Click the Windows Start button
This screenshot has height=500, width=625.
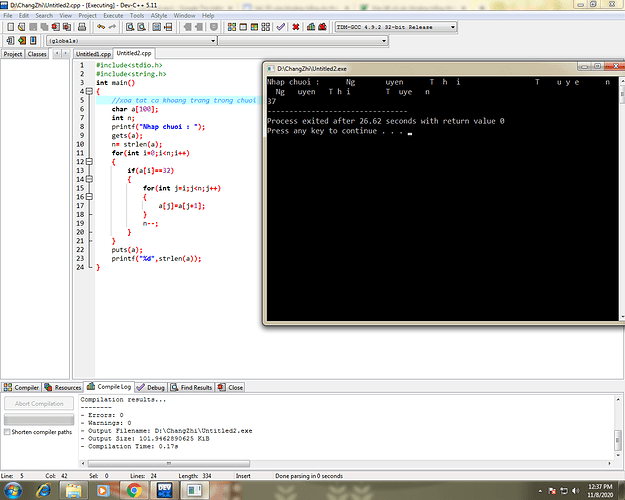[13, 490]
